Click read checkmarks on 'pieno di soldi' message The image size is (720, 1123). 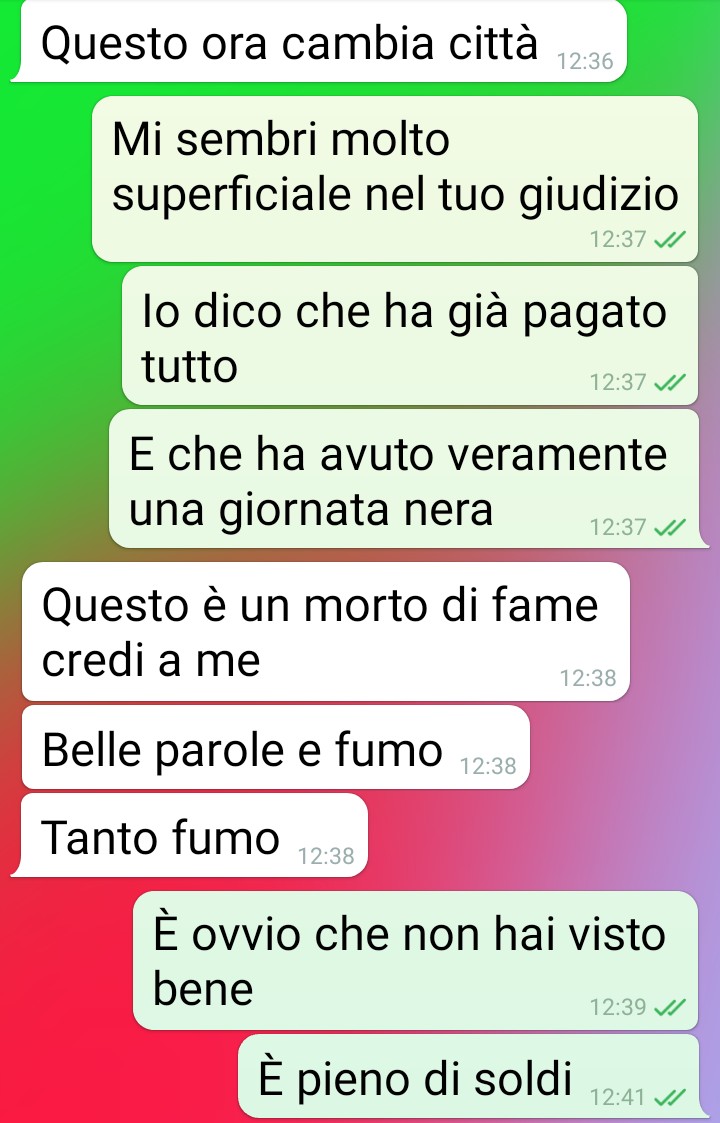point(671,1097)
